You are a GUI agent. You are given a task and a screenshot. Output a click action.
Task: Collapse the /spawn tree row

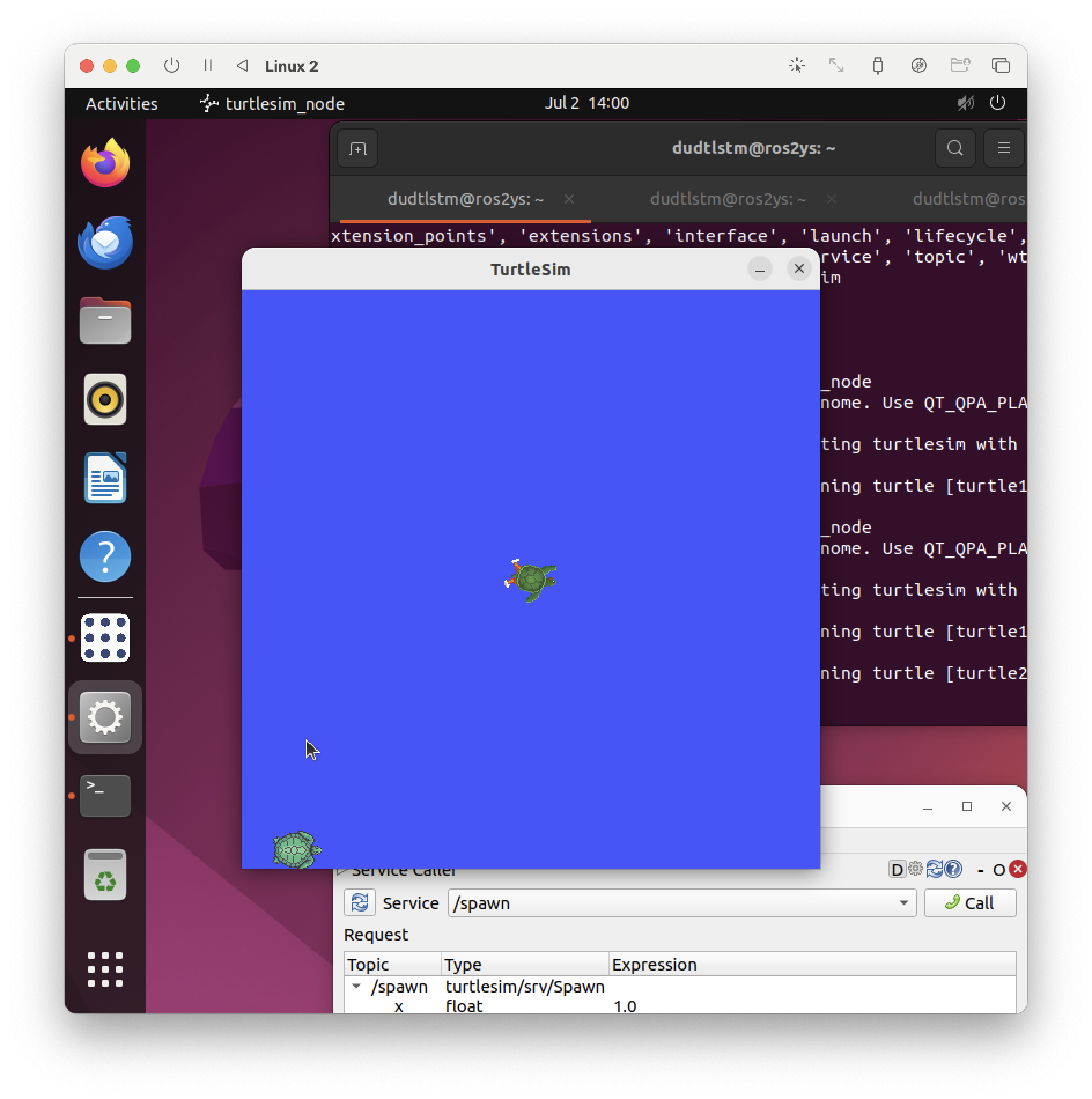click(356, 986)
